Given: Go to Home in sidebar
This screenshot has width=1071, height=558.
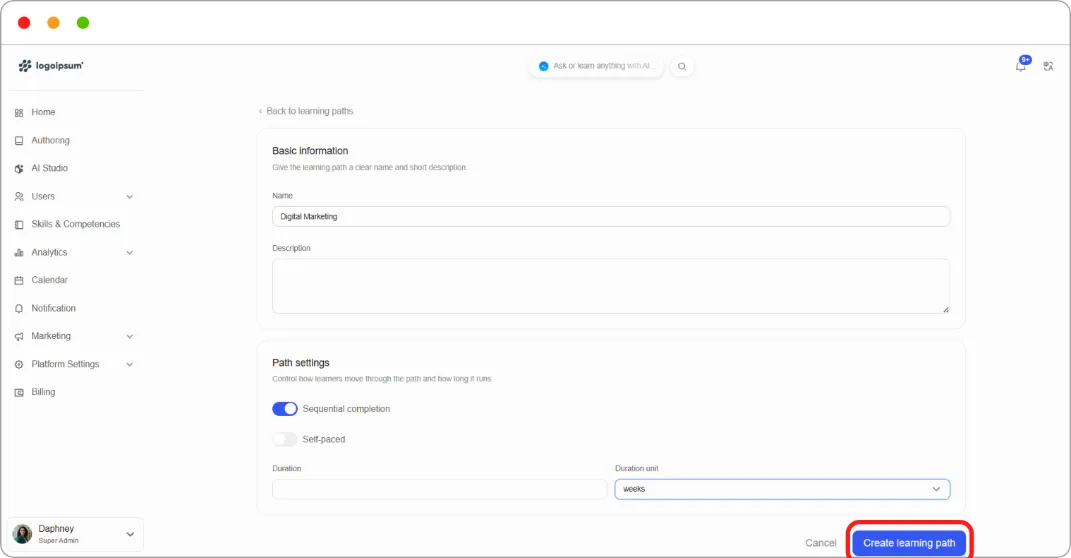Looking at the screenshot, I should (43, 112).
